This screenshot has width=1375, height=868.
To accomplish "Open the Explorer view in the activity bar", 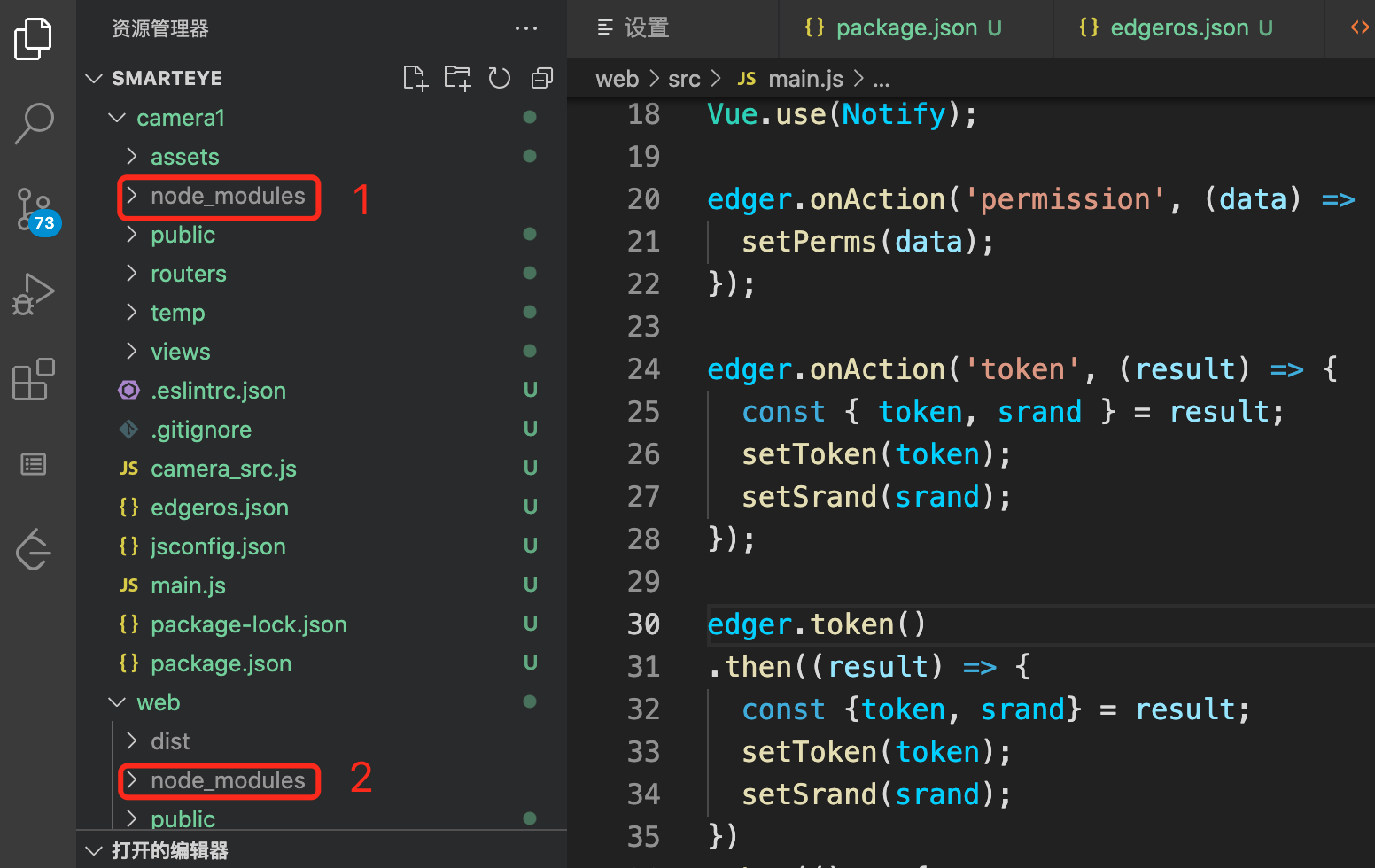I will (34, 39).
